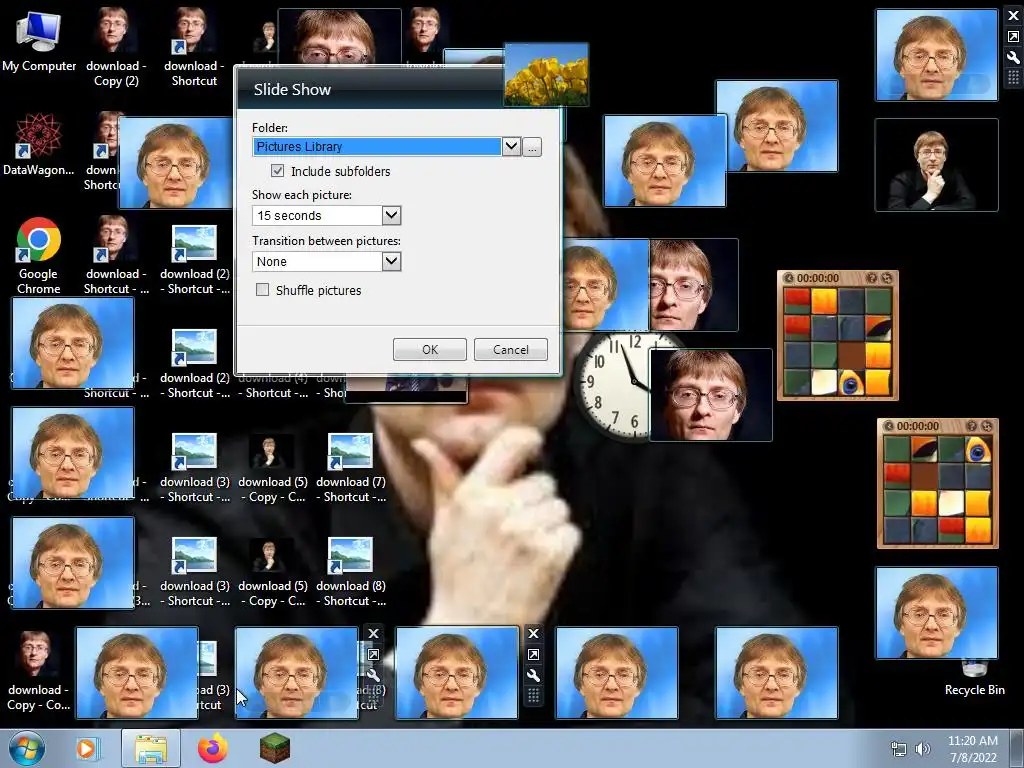
Task: Uncheck the Include subfolders checkbox
Action: (x=278, y=171)
